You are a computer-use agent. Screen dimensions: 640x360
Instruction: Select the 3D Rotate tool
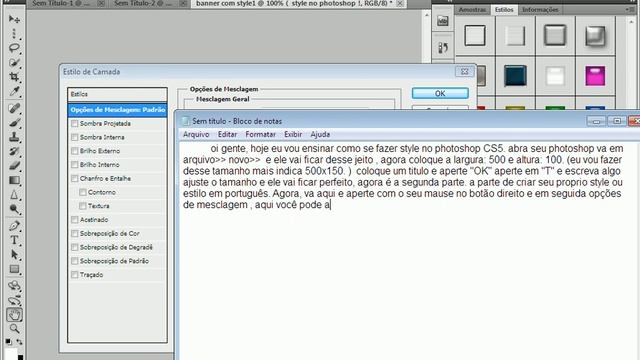coord(14,285)
